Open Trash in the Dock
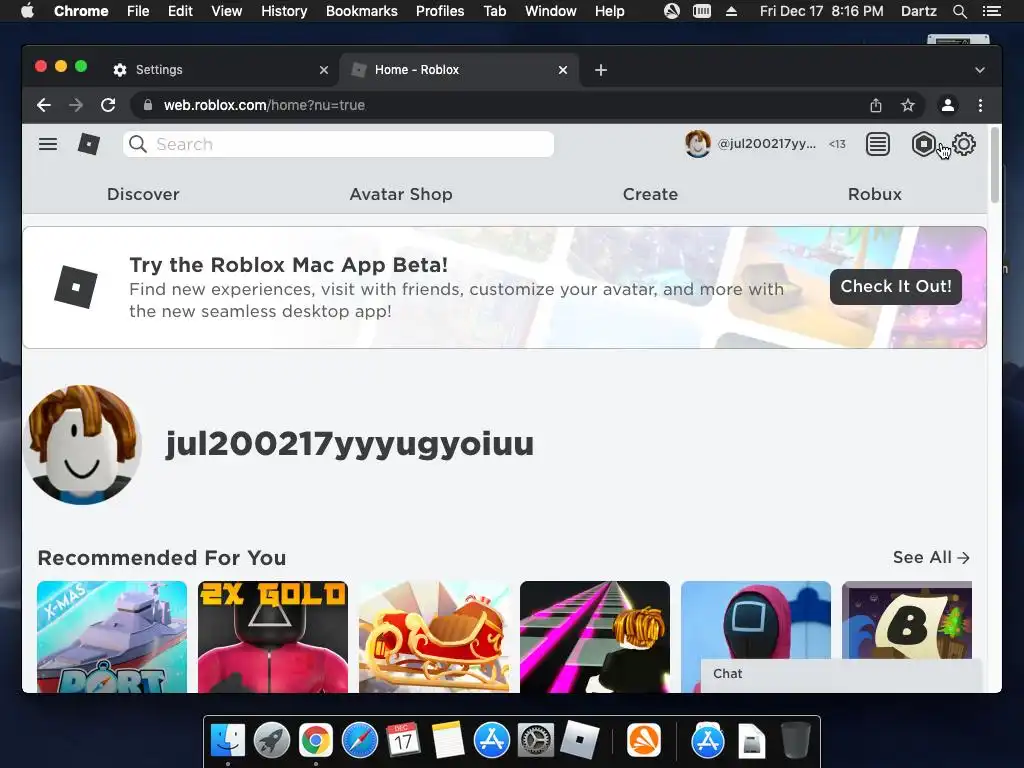 pos(795,741)
